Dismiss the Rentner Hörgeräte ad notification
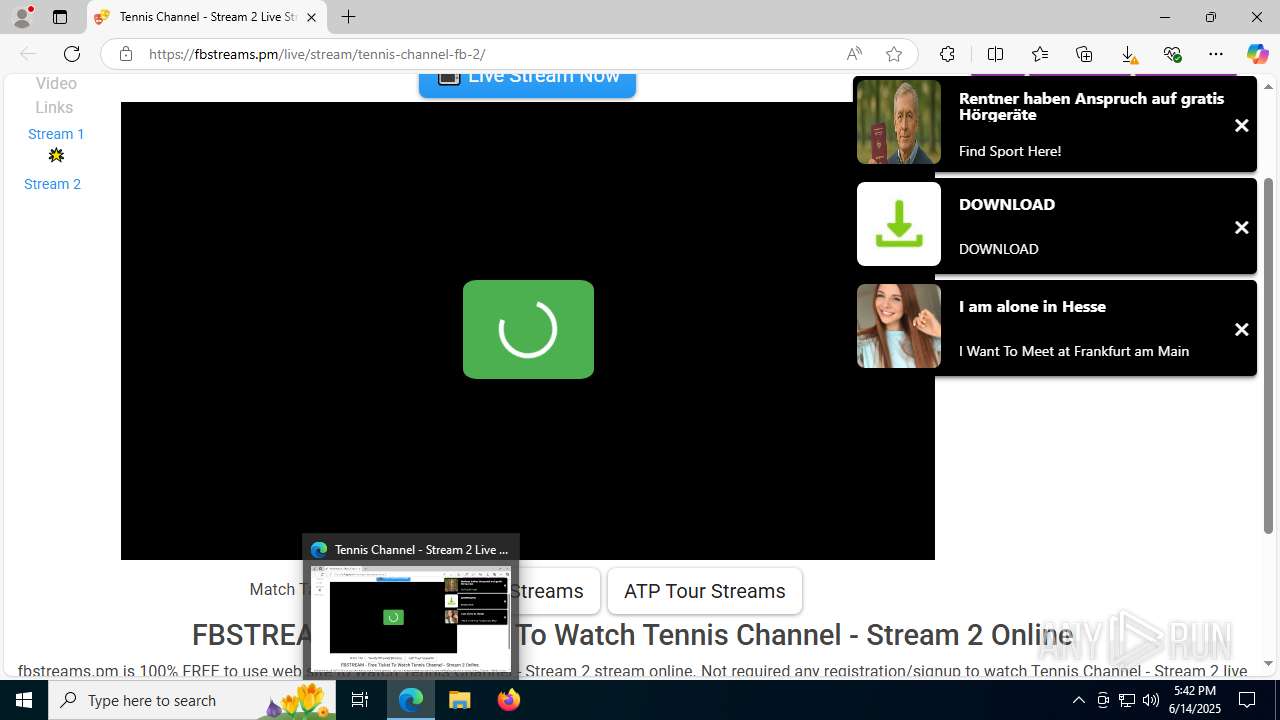 pos(1241,126)
